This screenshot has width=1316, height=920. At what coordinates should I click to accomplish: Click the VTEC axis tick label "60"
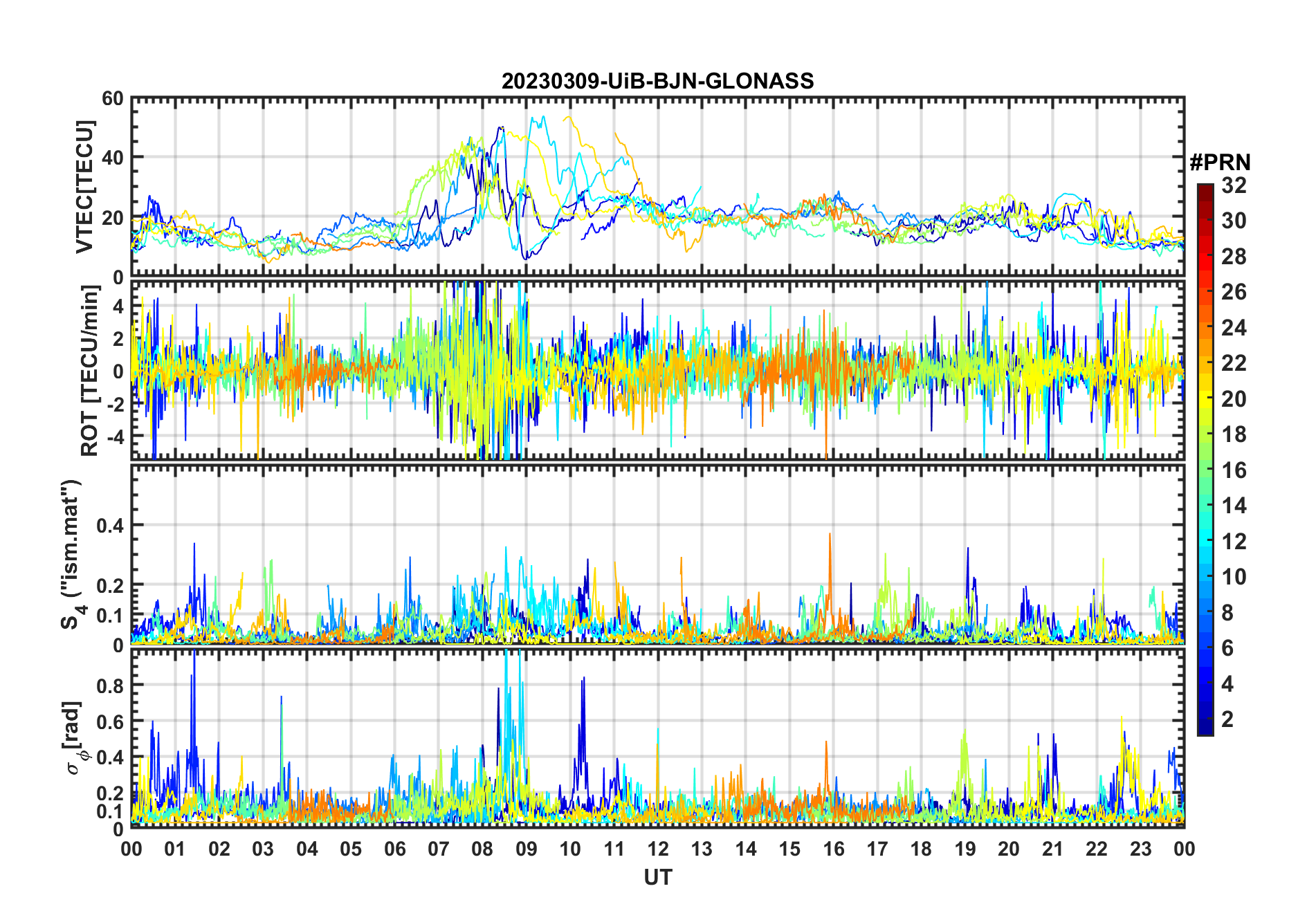tap(112, 98)
